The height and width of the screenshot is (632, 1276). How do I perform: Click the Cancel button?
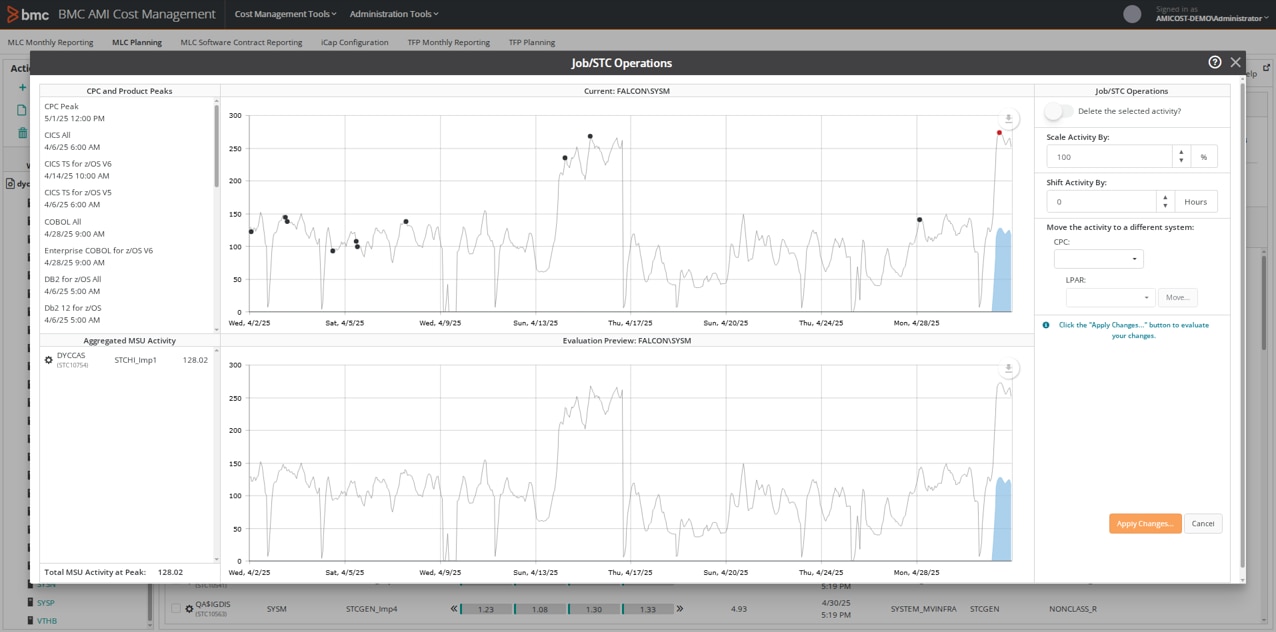[1202, 524]
